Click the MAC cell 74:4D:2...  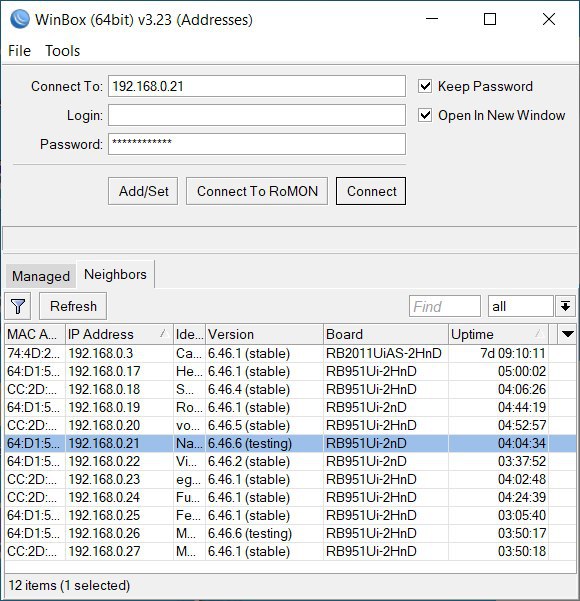pos(33,353)
